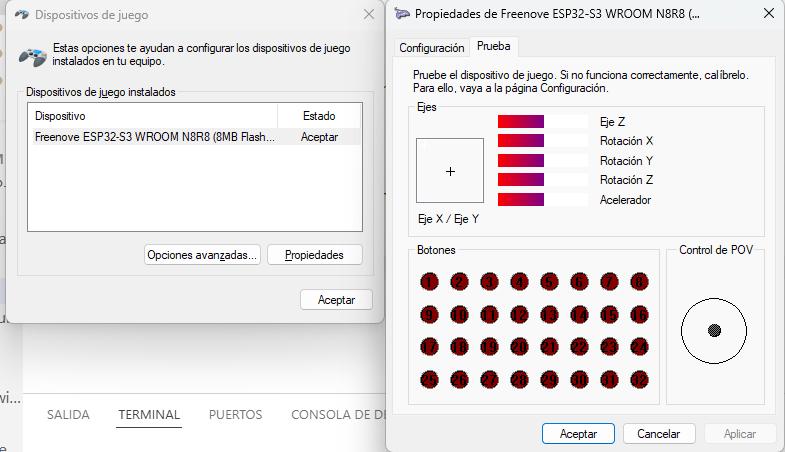Click the Rotación X axis bar
This screenshot has width=785, height=452.
tap(543, 141)
